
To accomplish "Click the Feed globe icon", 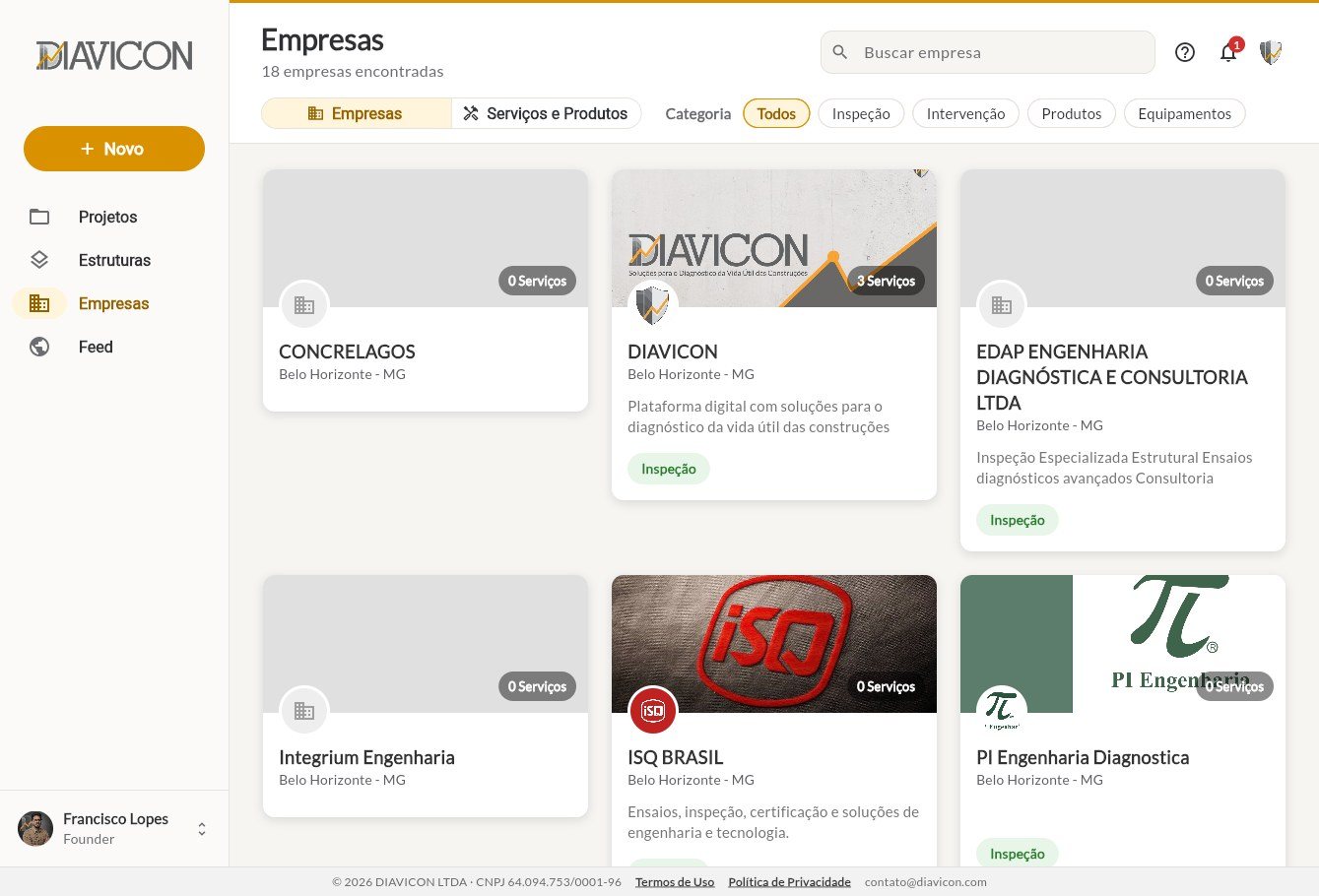I will click(39, 347).
